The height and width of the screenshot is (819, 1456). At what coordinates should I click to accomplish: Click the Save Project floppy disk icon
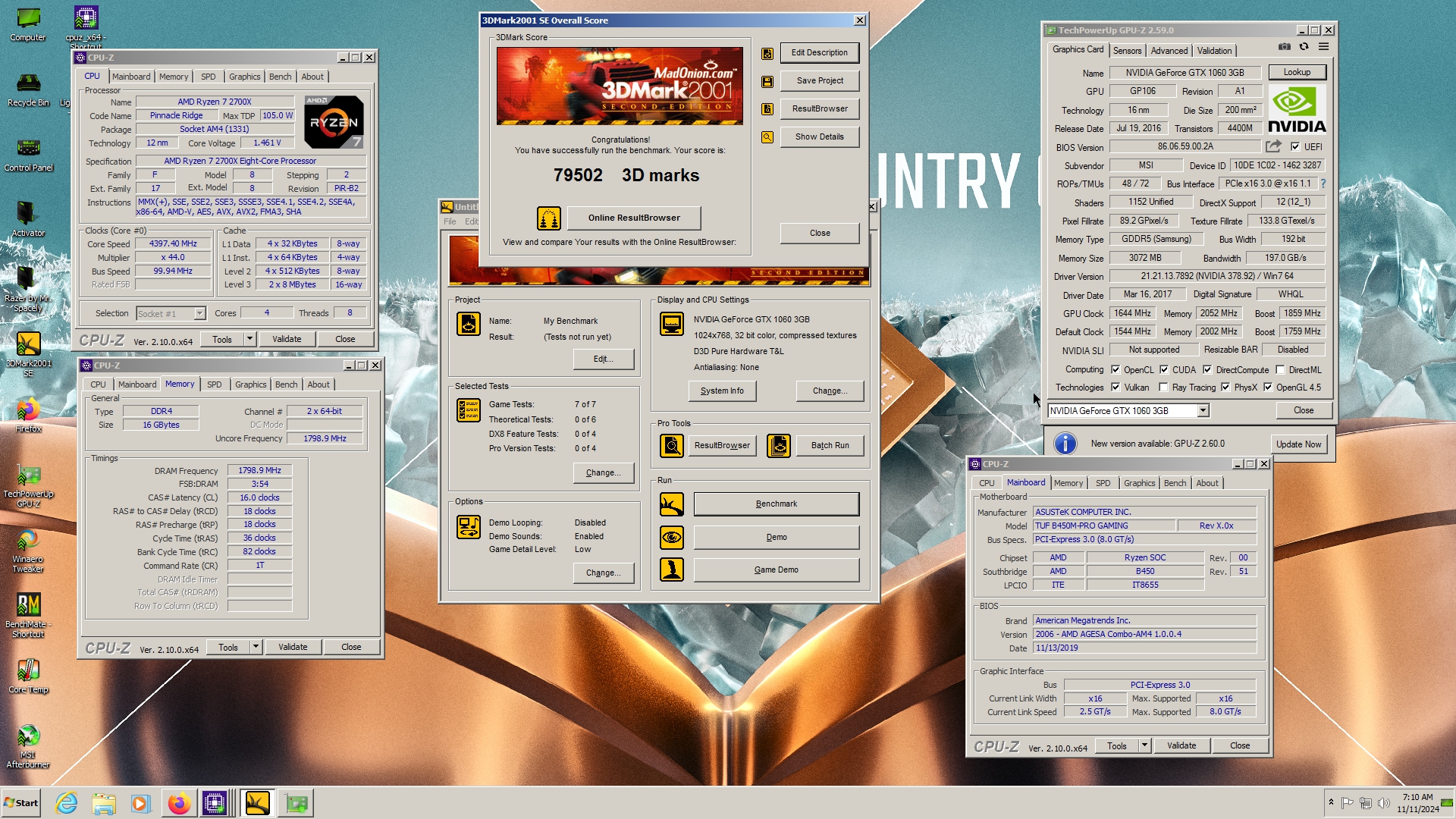[x=767, y=81]
